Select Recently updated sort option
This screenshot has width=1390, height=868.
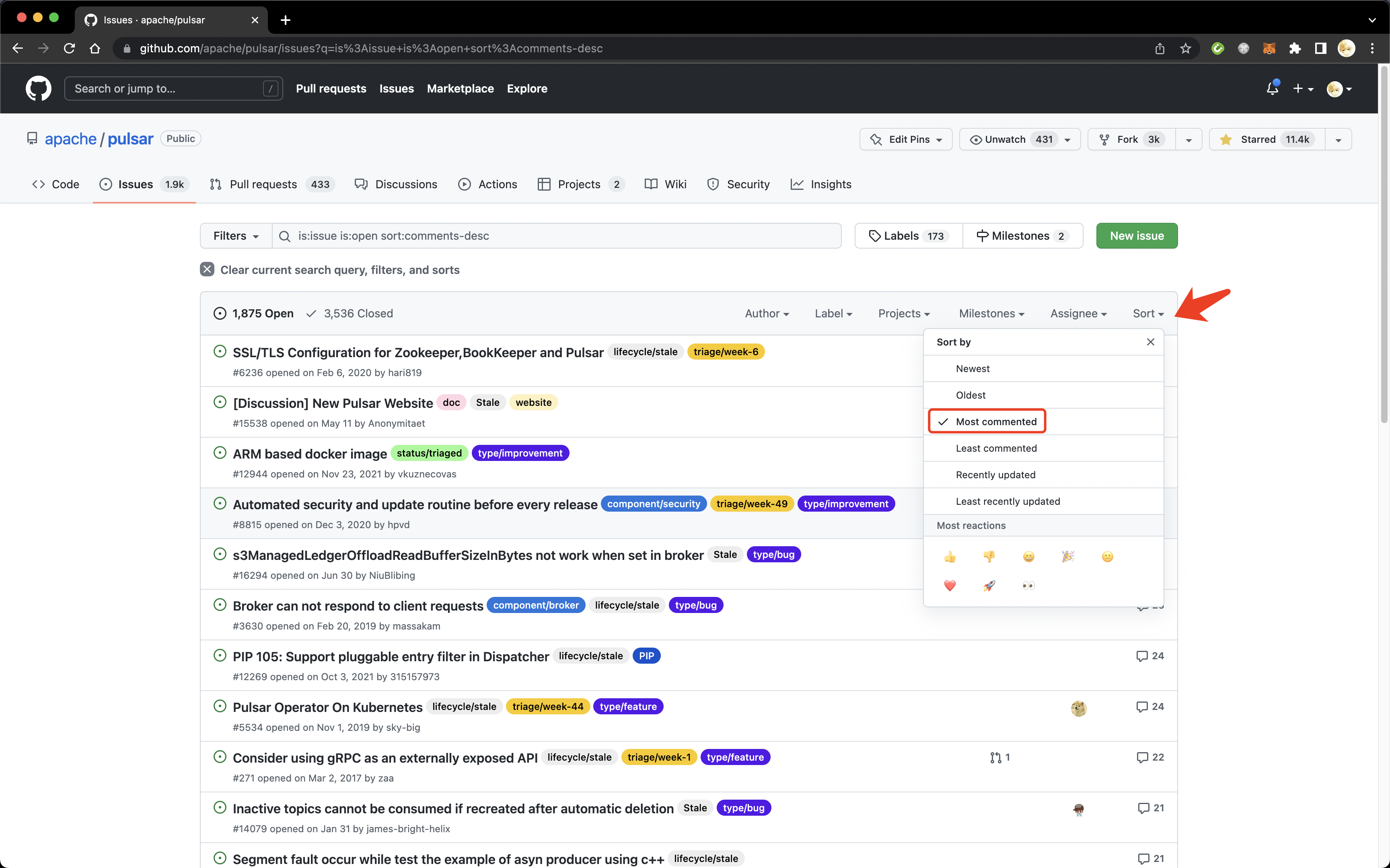click(1043, 475)
